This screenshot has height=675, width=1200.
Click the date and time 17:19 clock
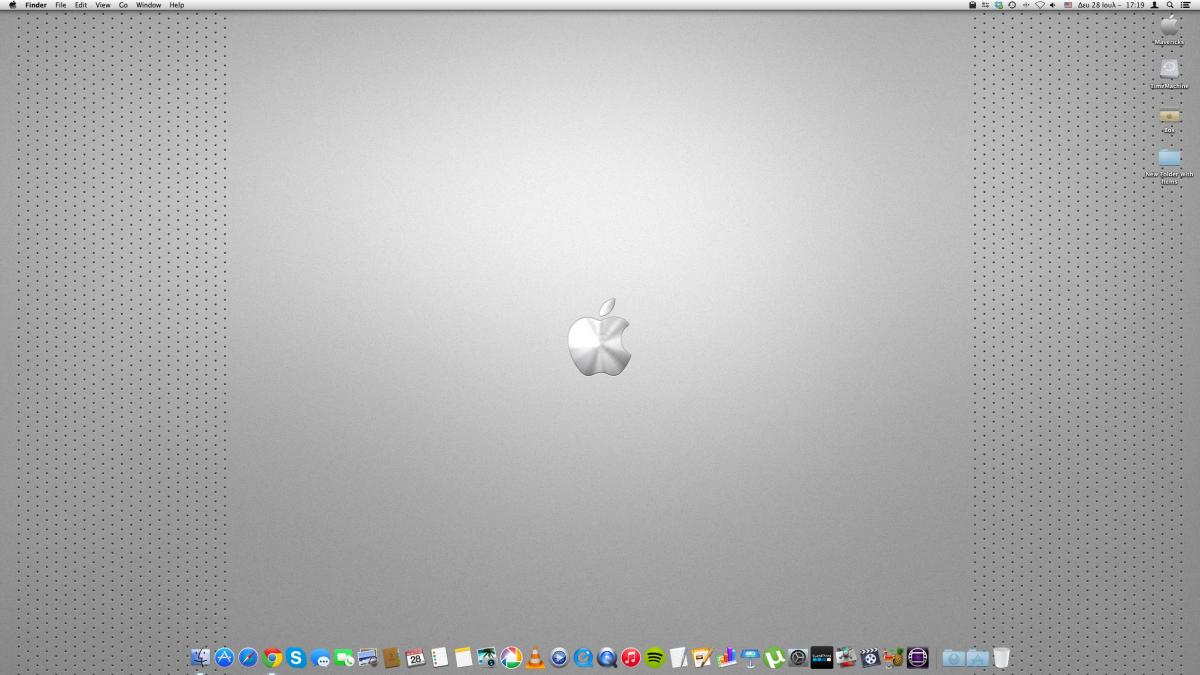pyautogui.click(x=1111, y=5)
